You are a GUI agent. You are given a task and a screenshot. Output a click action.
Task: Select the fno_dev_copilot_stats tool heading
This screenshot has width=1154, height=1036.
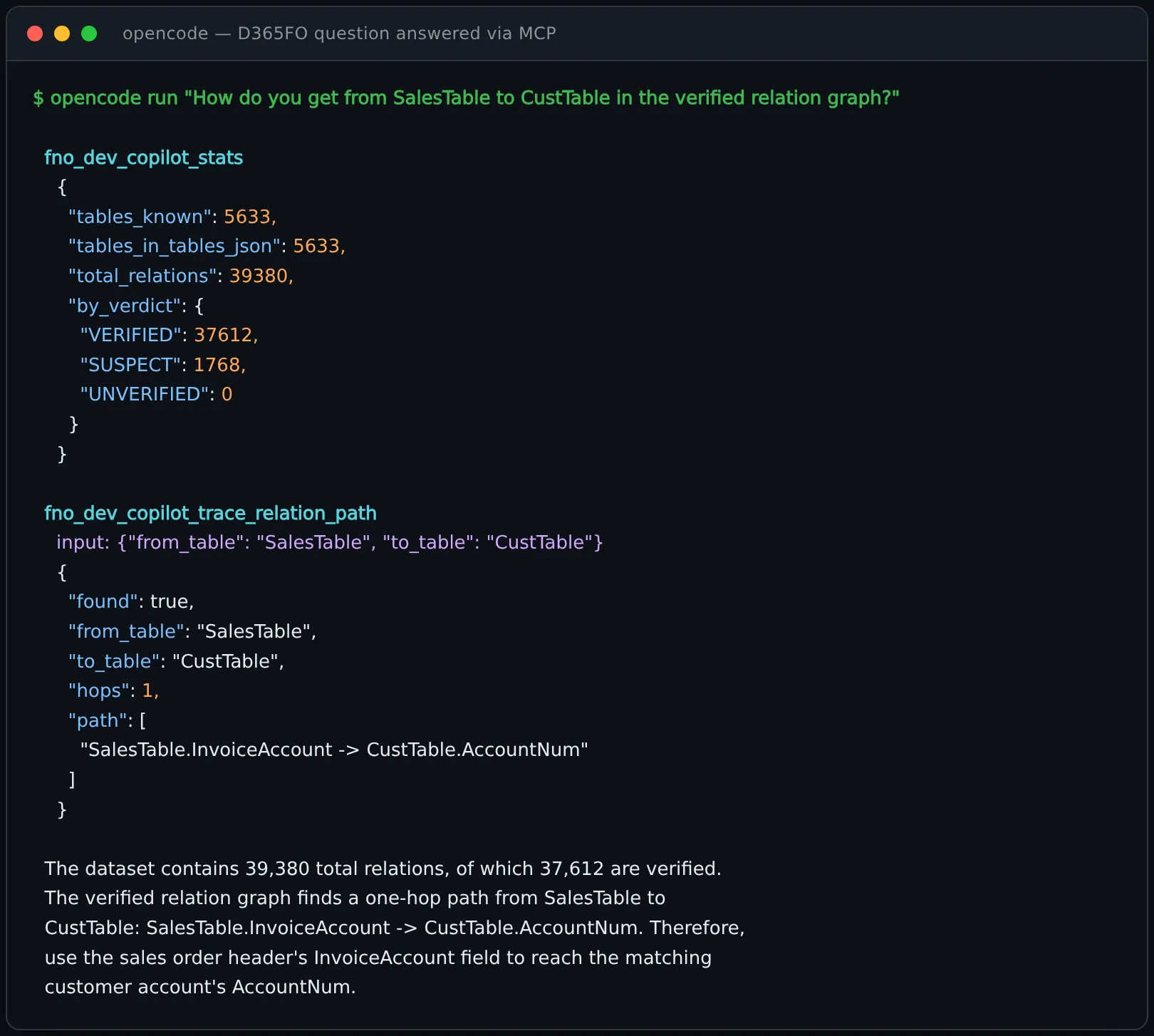coord(144,157)
